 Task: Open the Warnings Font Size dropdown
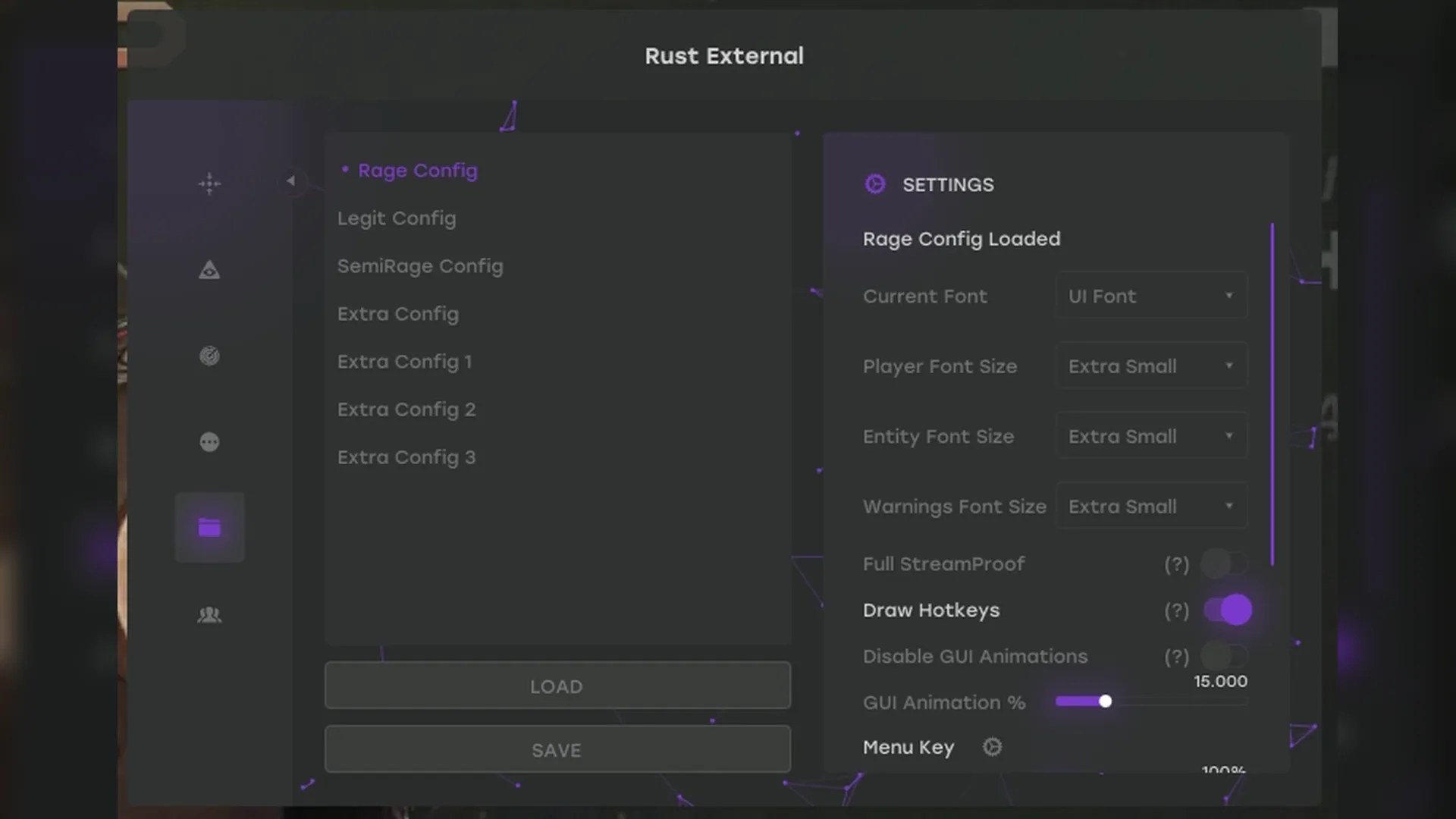point(1151,506)
